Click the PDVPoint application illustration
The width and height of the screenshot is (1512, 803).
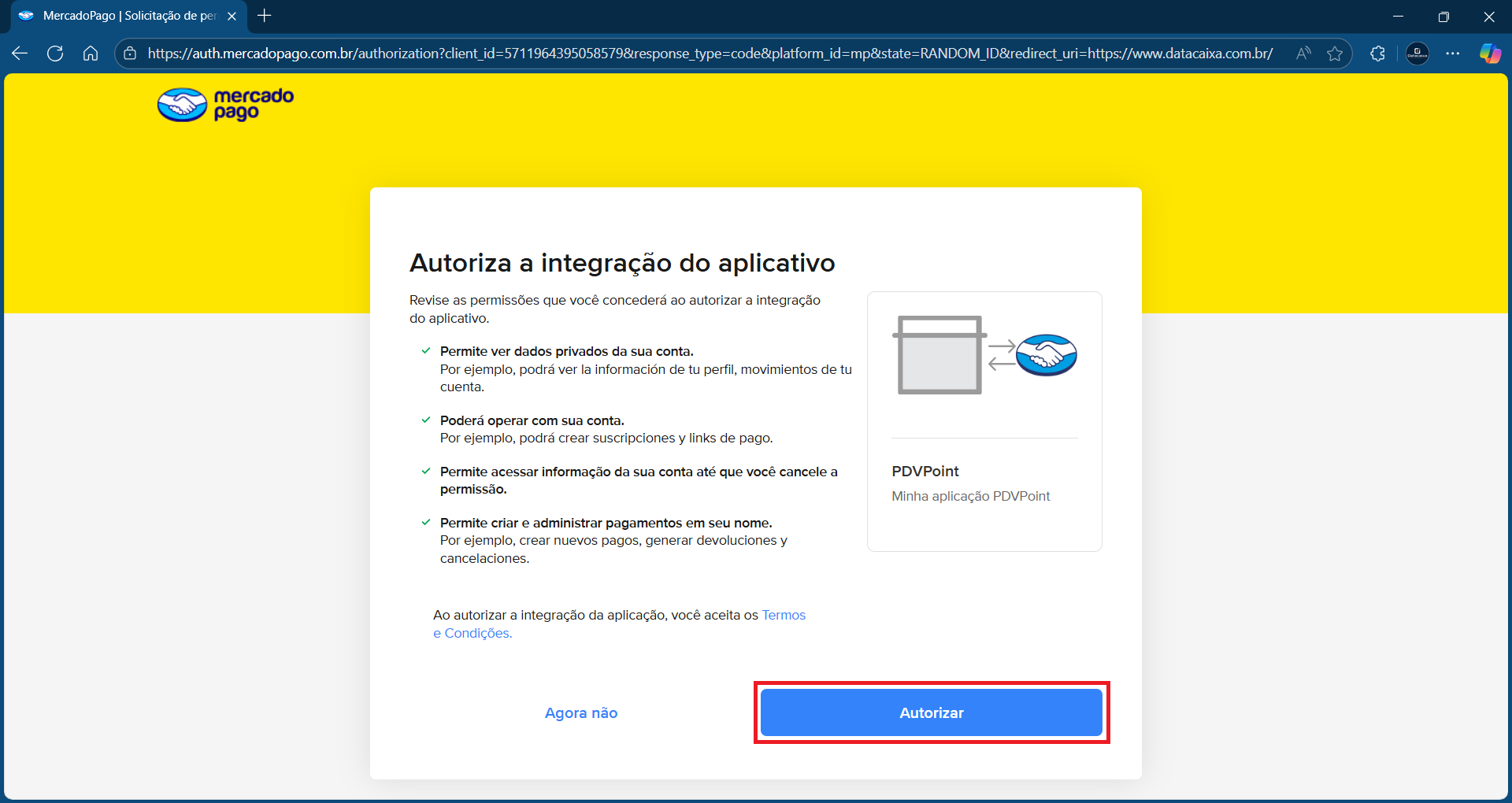(x=984, y=356)
